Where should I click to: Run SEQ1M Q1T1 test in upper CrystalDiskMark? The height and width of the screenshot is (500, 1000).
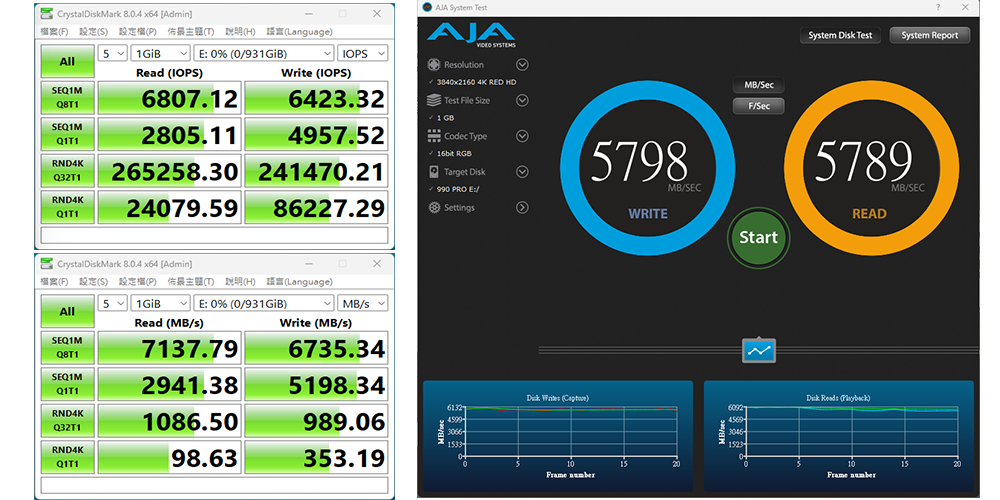[x=67, y=134]
